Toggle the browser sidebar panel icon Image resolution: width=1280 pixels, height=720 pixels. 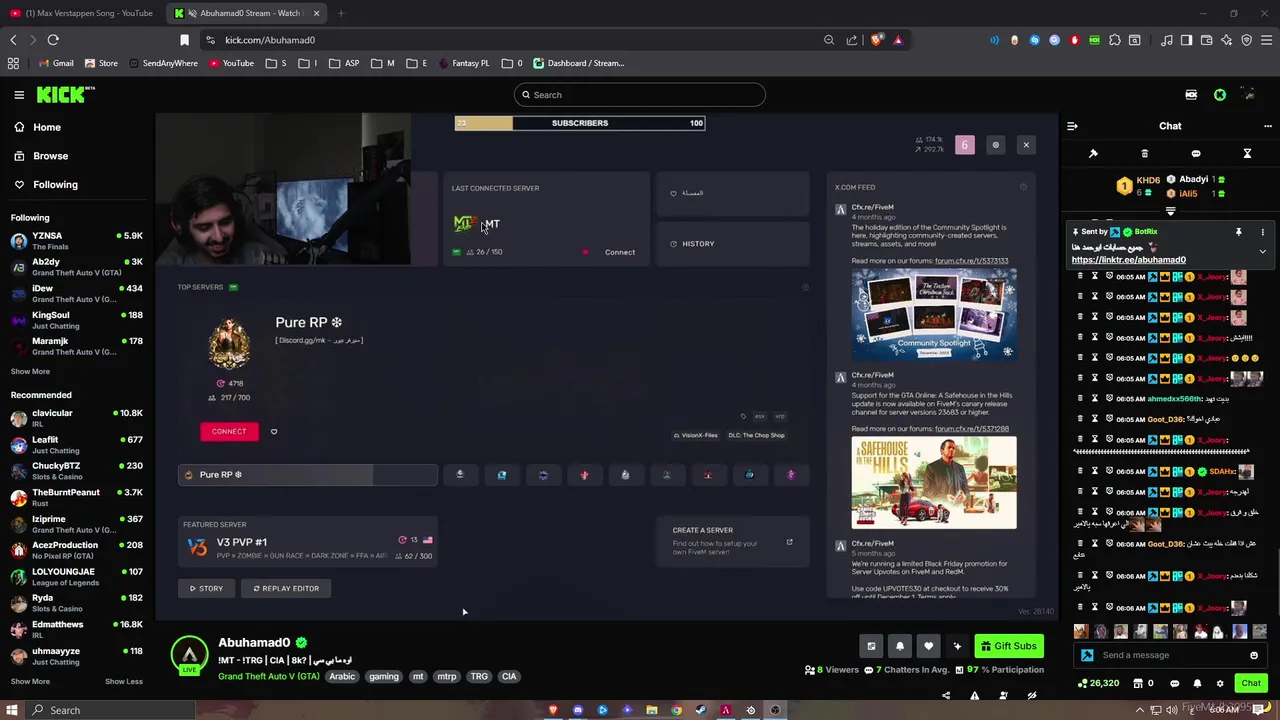click(x=1186, y=40)
